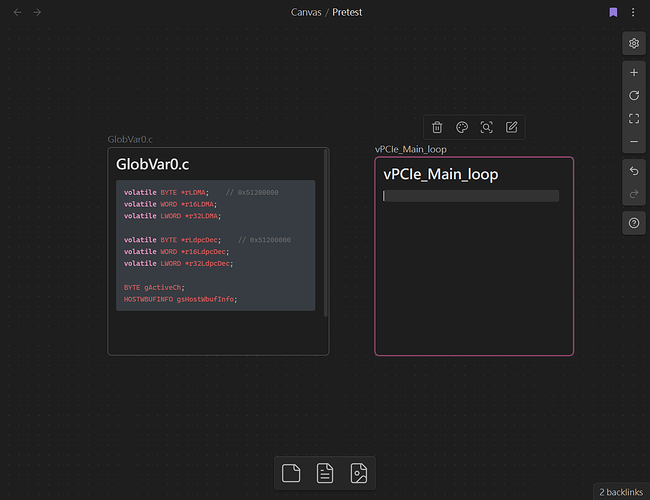Delete the selected card with trash icon
Image resolution: width=650 pixels, height=500 pixels.
click(437, 127)
